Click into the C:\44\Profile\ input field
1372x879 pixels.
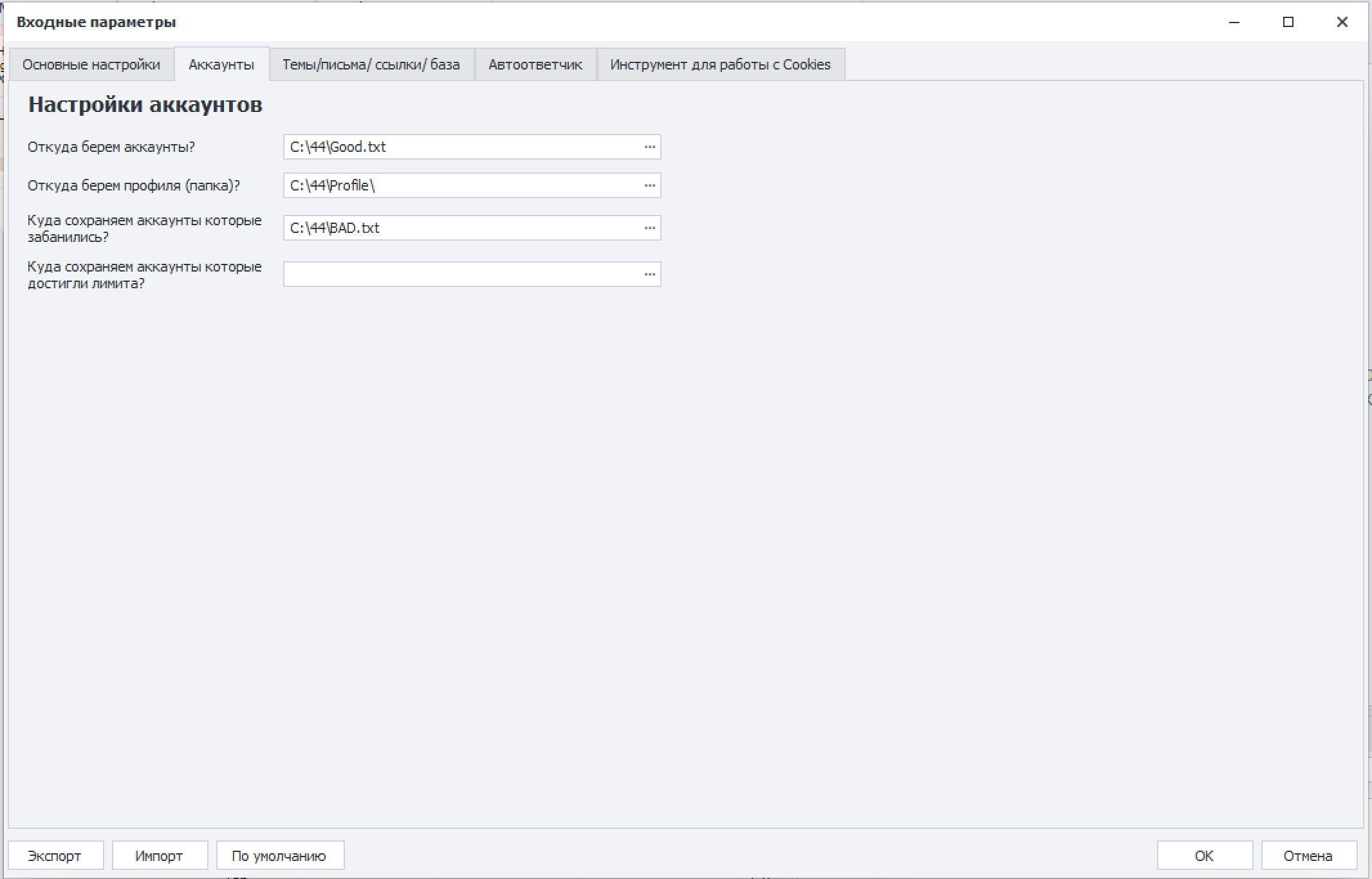[x=460, y=185]
